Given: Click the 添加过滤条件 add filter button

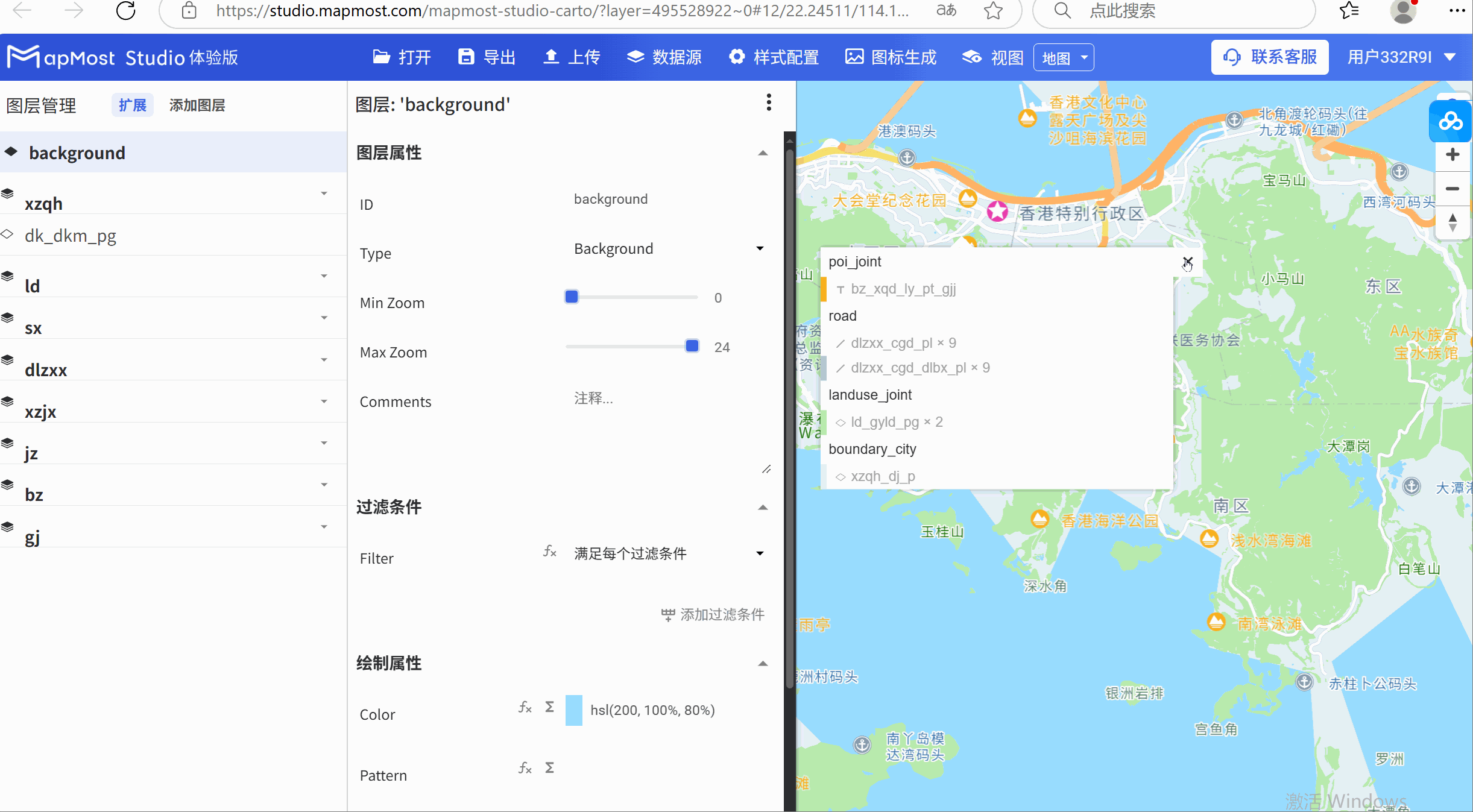Looking at the screenshot, I should tap(711, 614).
